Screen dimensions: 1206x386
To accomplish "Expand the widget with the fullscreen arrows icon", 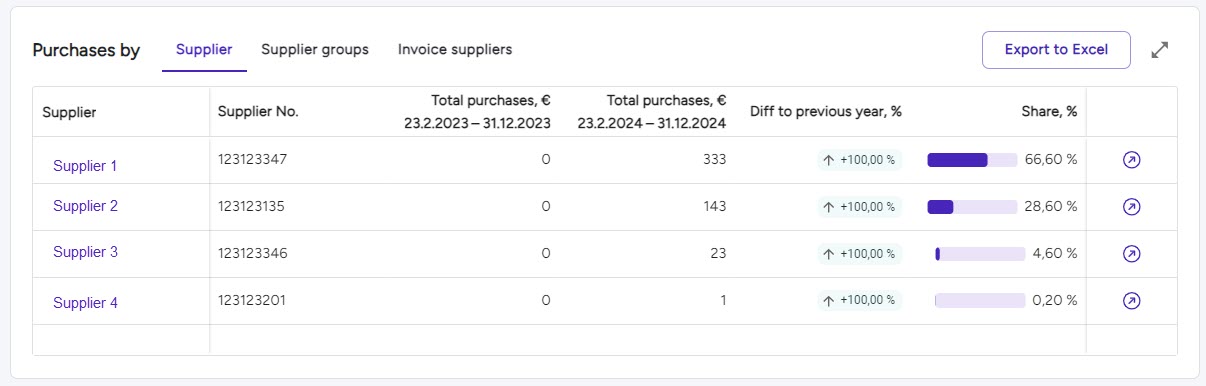I will point(1160,50).
